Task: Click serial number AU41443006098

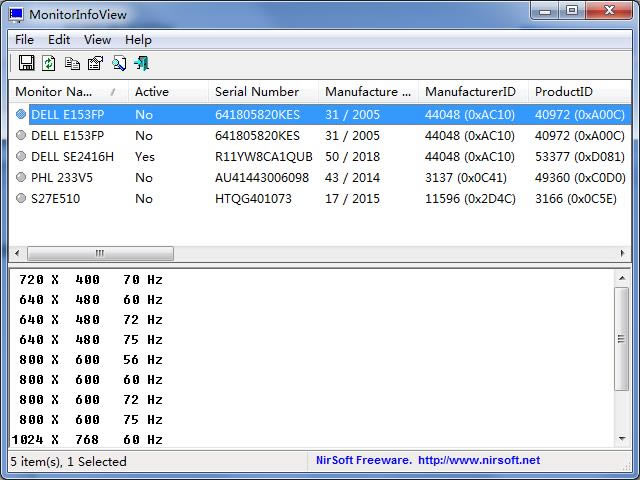Action: (x=262, y=178)
